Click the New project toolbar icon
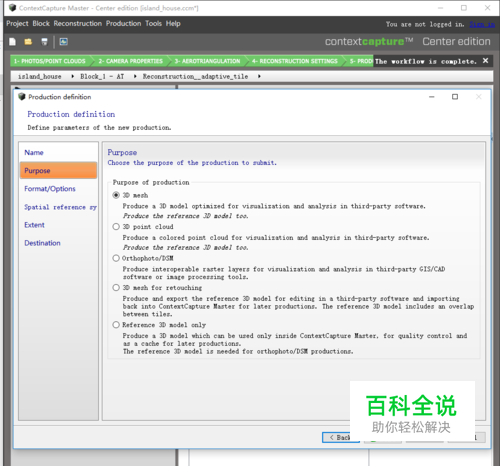Screen dimensions: 500x466 click(12, 42)
